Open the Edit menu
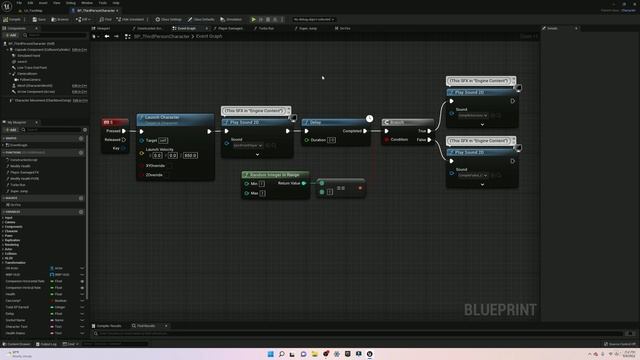Image resolution: width=640 pixels, height=360 pixels. [x=30, y=3]
